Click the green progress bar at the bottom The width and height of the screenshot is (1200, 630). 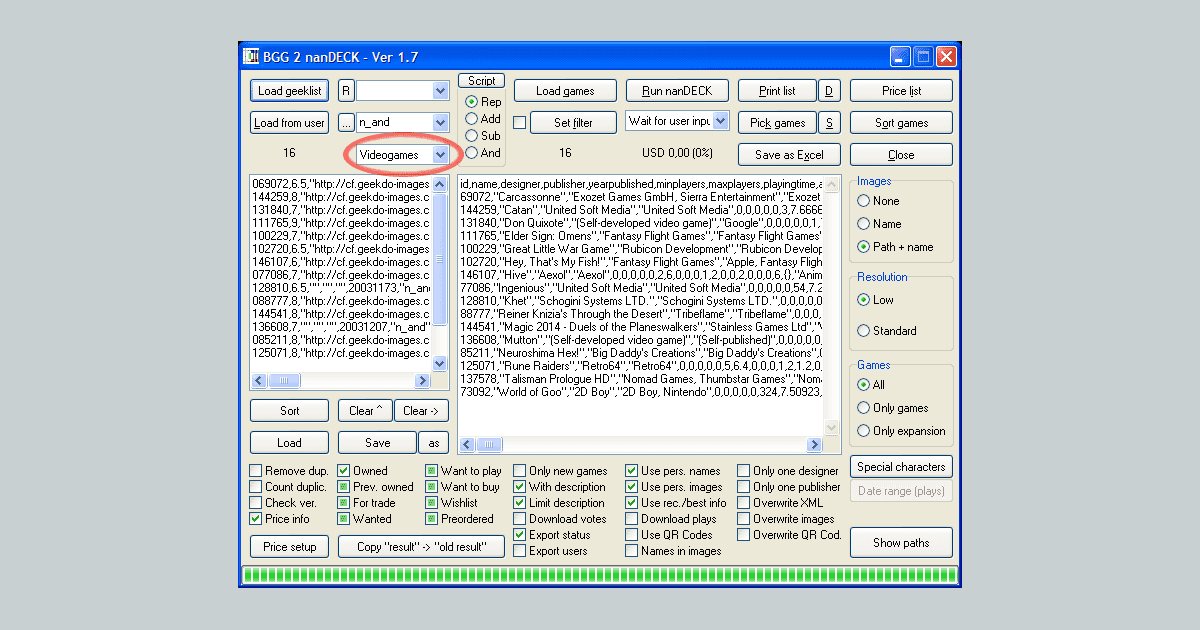598,576
